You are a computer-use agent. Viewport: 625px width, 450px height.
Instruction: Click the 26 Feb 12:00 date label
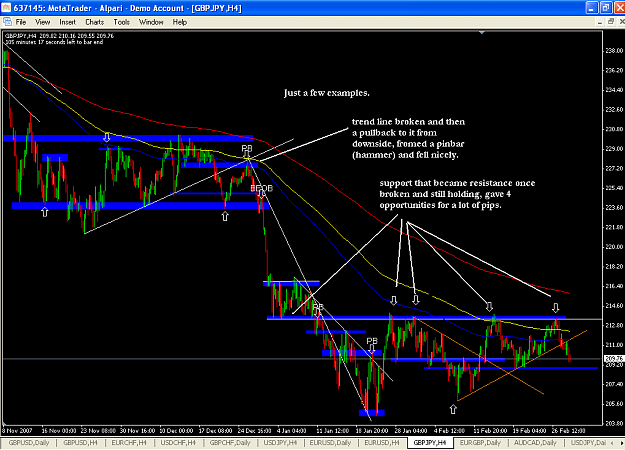568,431
